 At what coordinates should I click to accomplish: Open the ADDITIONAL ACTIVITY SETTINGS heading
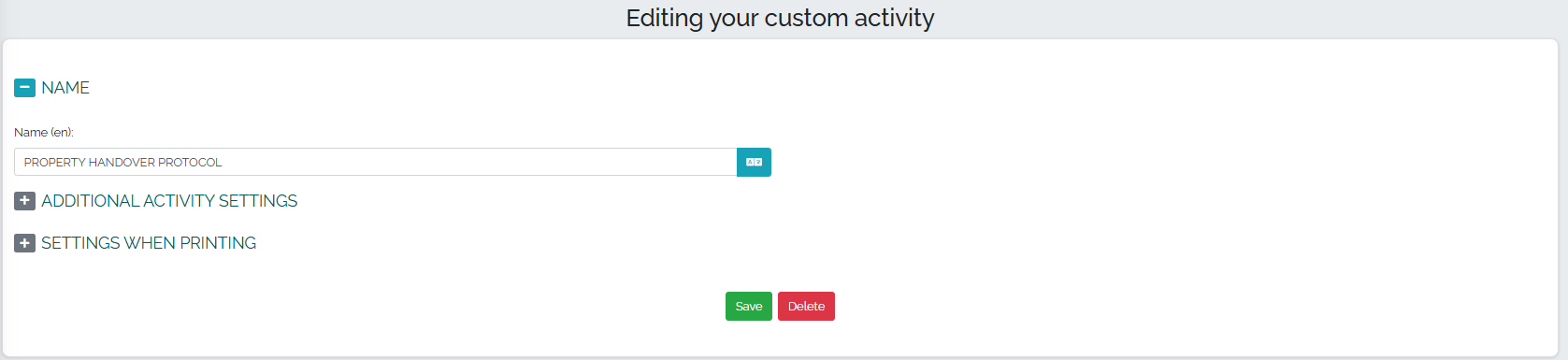(169, 201)
